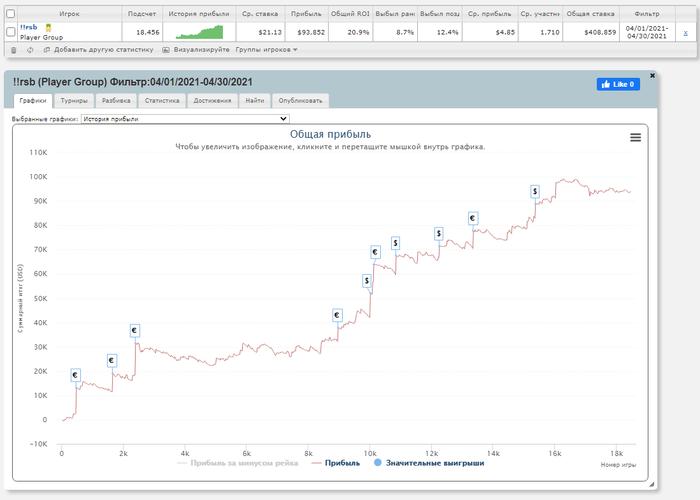The image size is (700, 500).
Task: Sort by the 'Ср. ставка' column header
Action: pyautogui.click(x=260, y=14)
